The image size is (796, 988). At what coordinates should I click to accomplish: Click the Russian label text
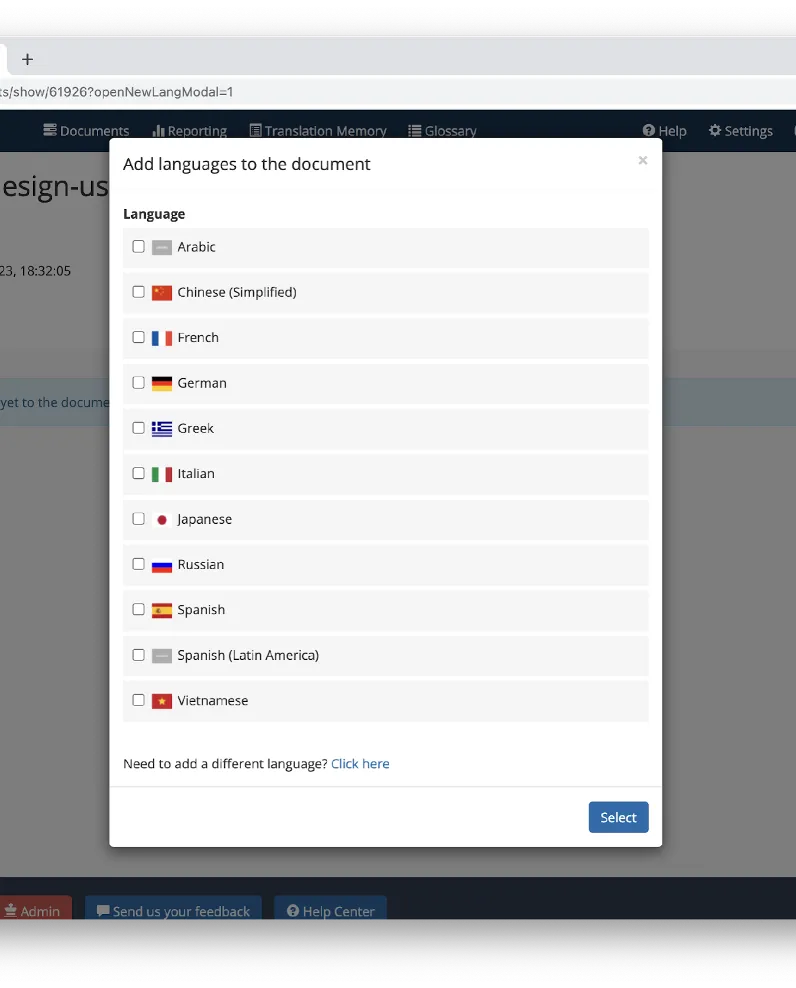click(x=200, y=565)
